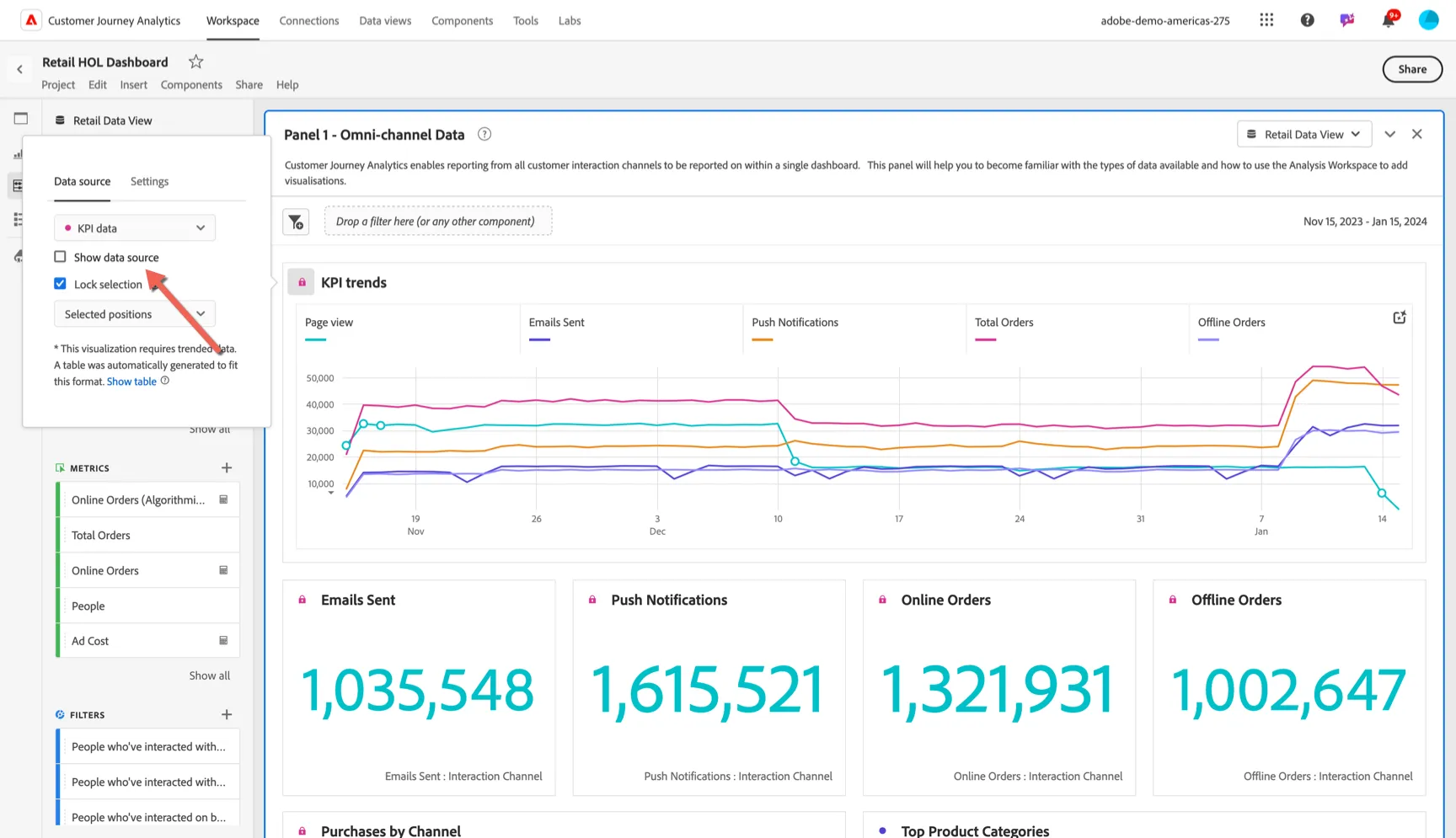Open the chat announcements icon in header
1456x838 pixels.
coord(1347,20)
